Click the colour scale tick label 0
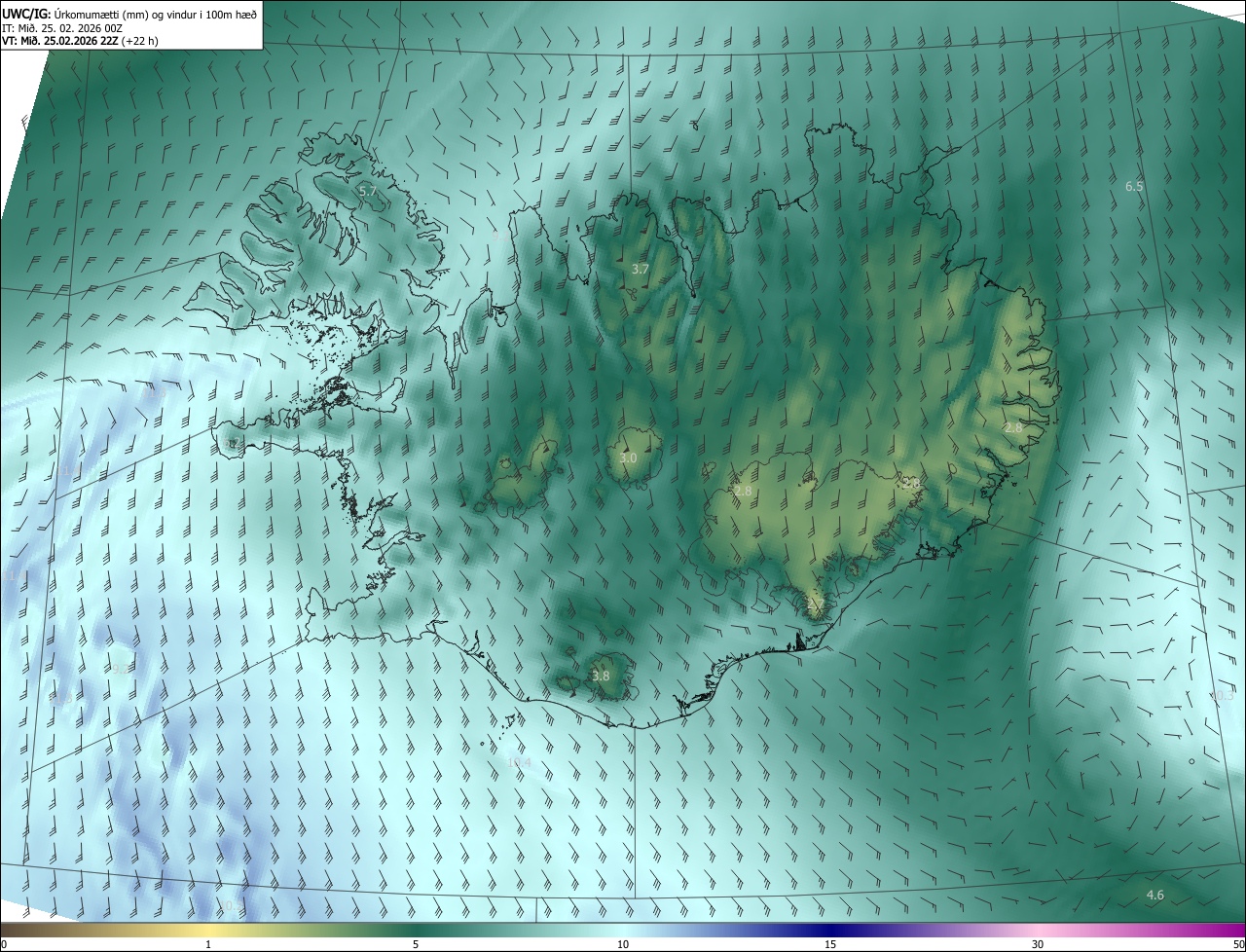Viewport: 1246px width, 952px height. [x=3, y=944]
